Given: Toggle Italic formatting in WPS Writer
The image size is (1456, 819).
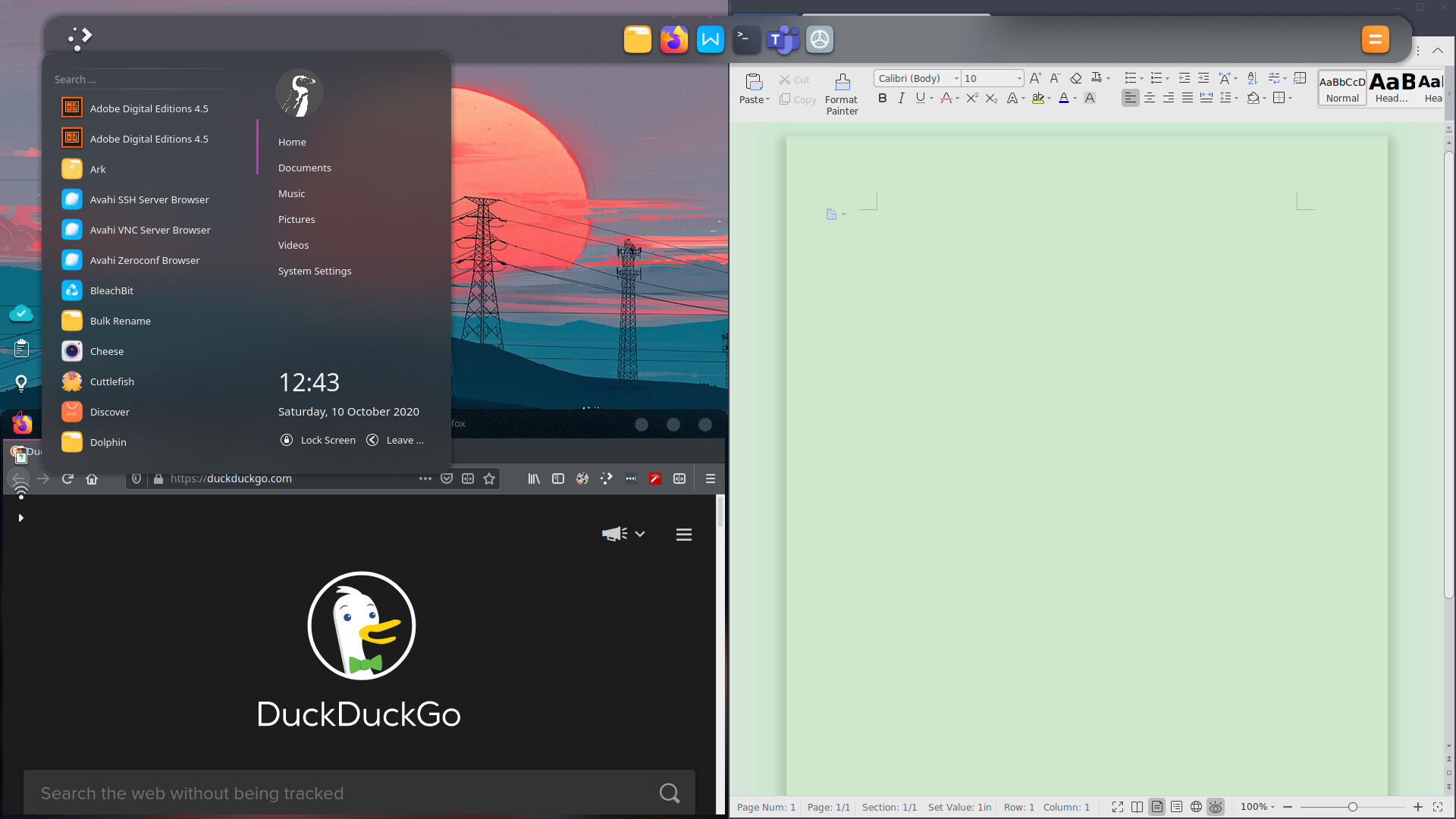Looking at the screenshot, I should pyautogui.click(x=901, y=98).
